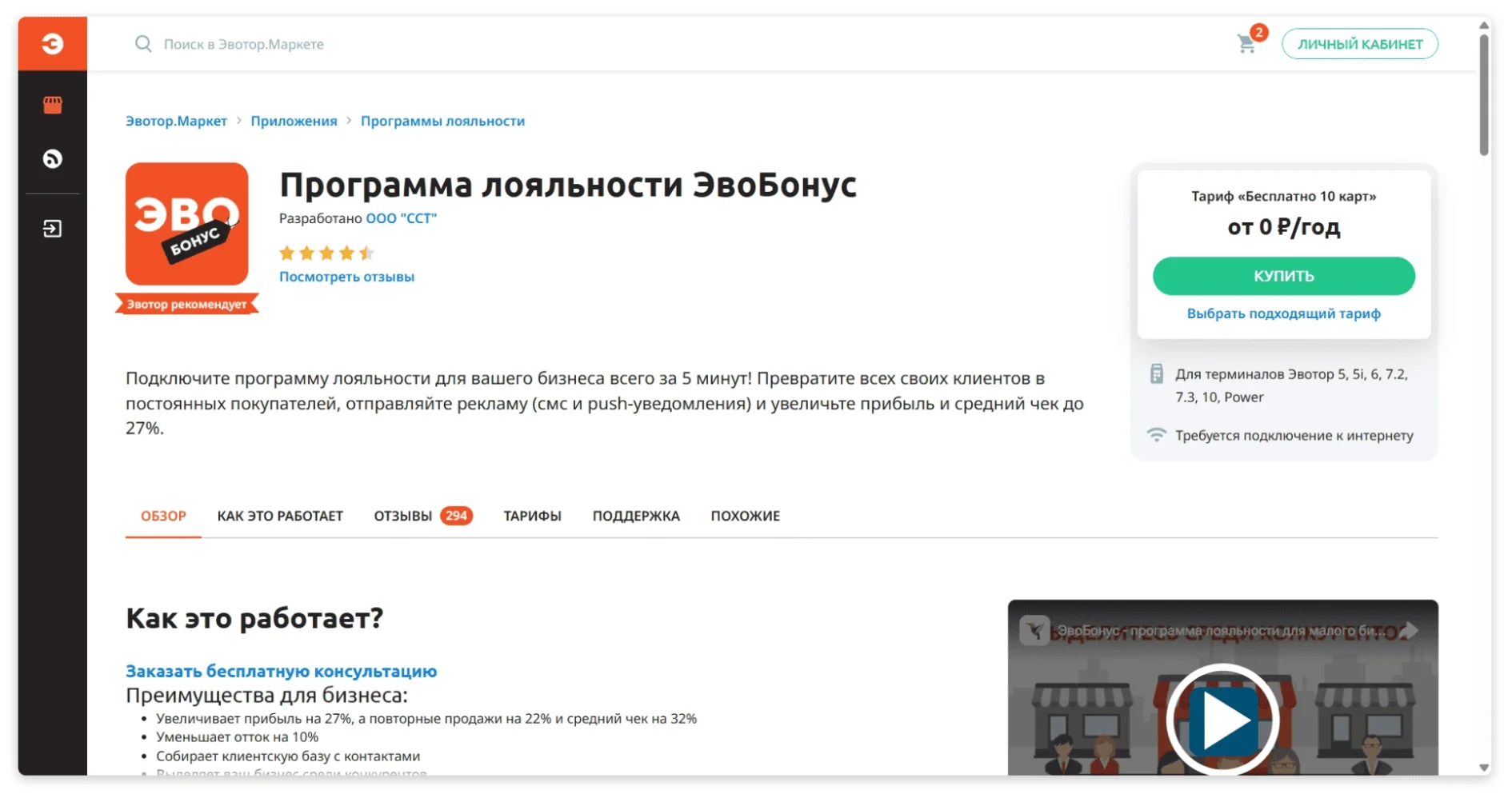Open ЛИЧНЫЙ КАБИНЕТ

point(1360,44)
